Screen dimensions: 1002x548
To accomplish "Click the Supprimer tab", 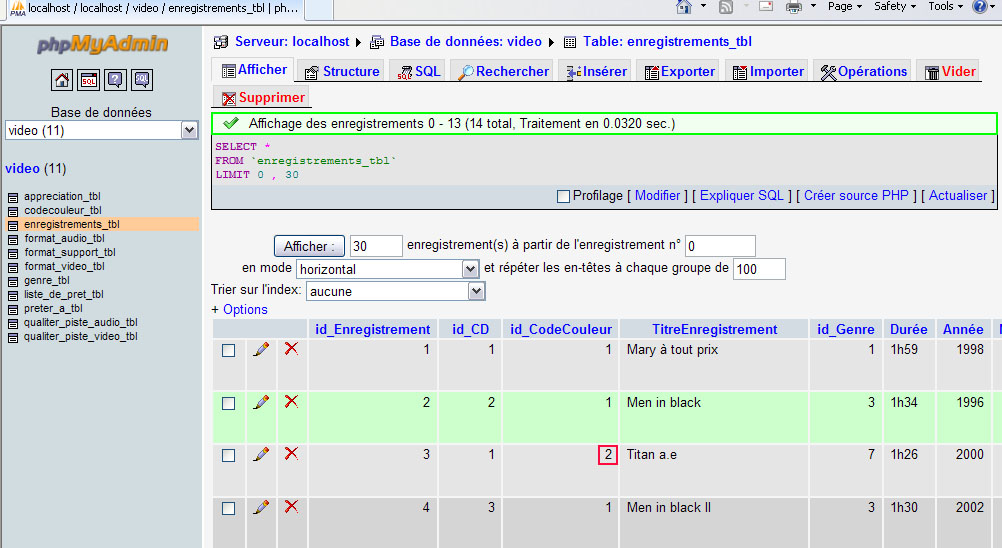I will 263,98.
